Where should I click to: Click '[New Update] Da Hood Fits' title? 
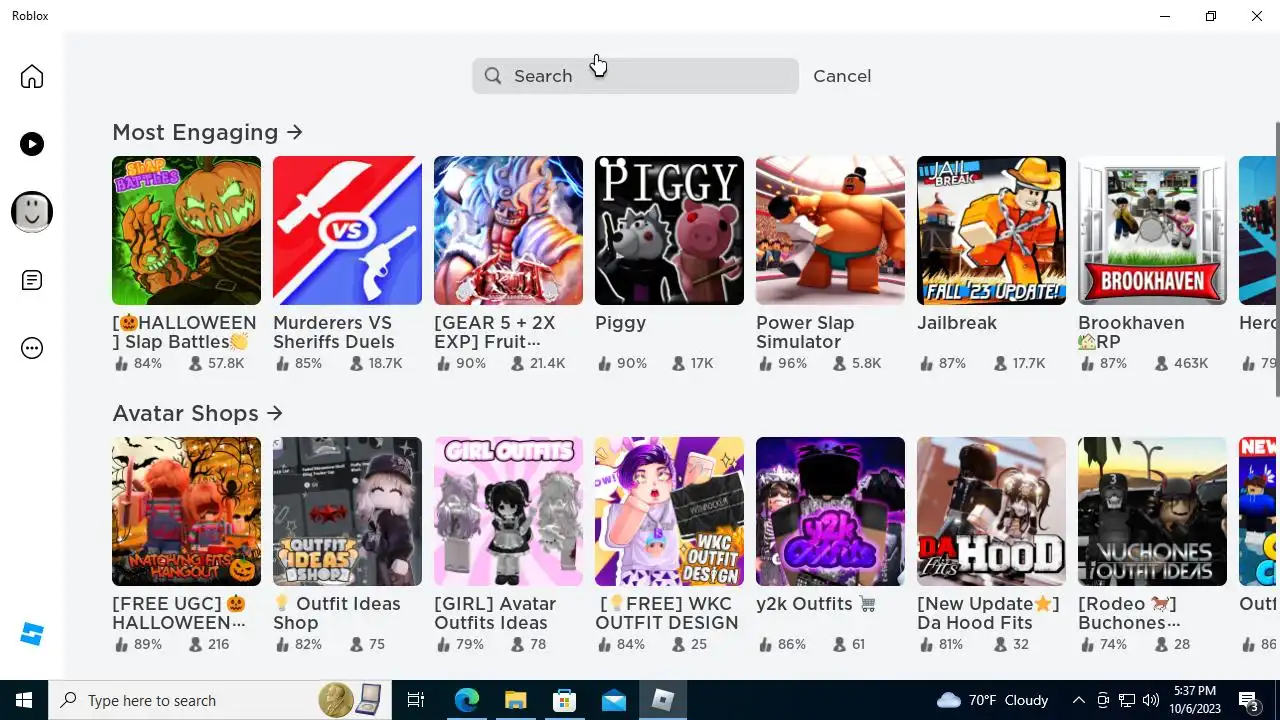(x=988, y=613)
